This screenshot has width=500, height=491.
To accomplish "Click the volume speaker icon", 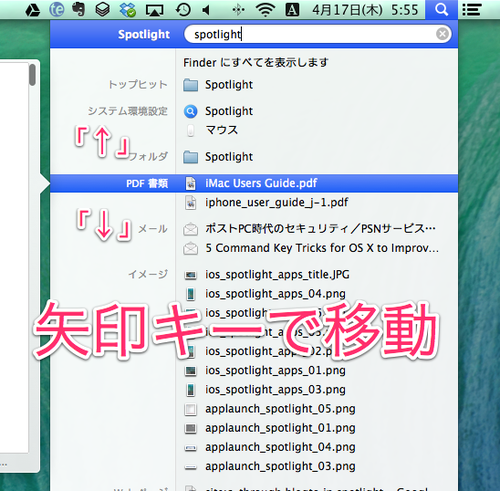I will 206,10.
